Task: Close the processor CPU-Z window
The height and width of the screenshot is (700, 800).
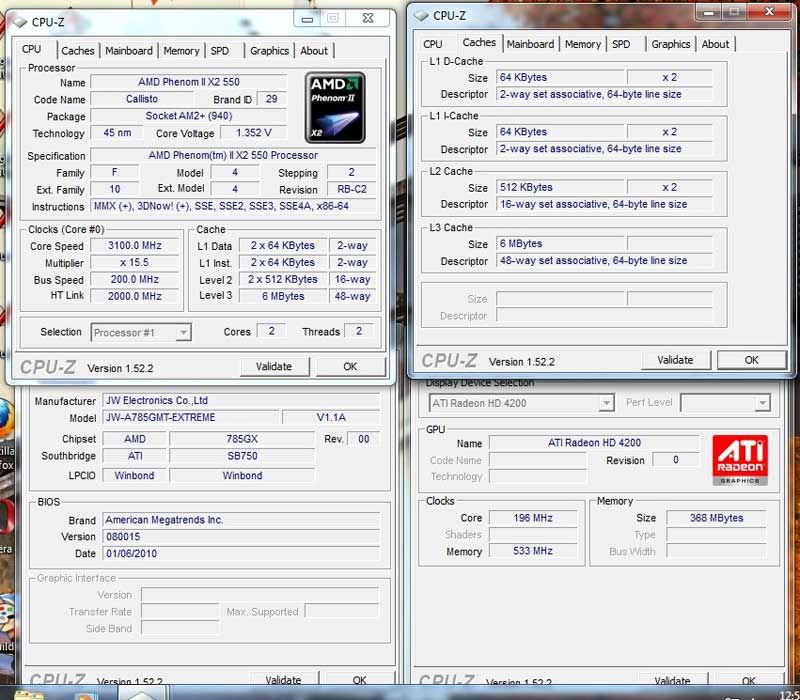Action: coord(368,18)
